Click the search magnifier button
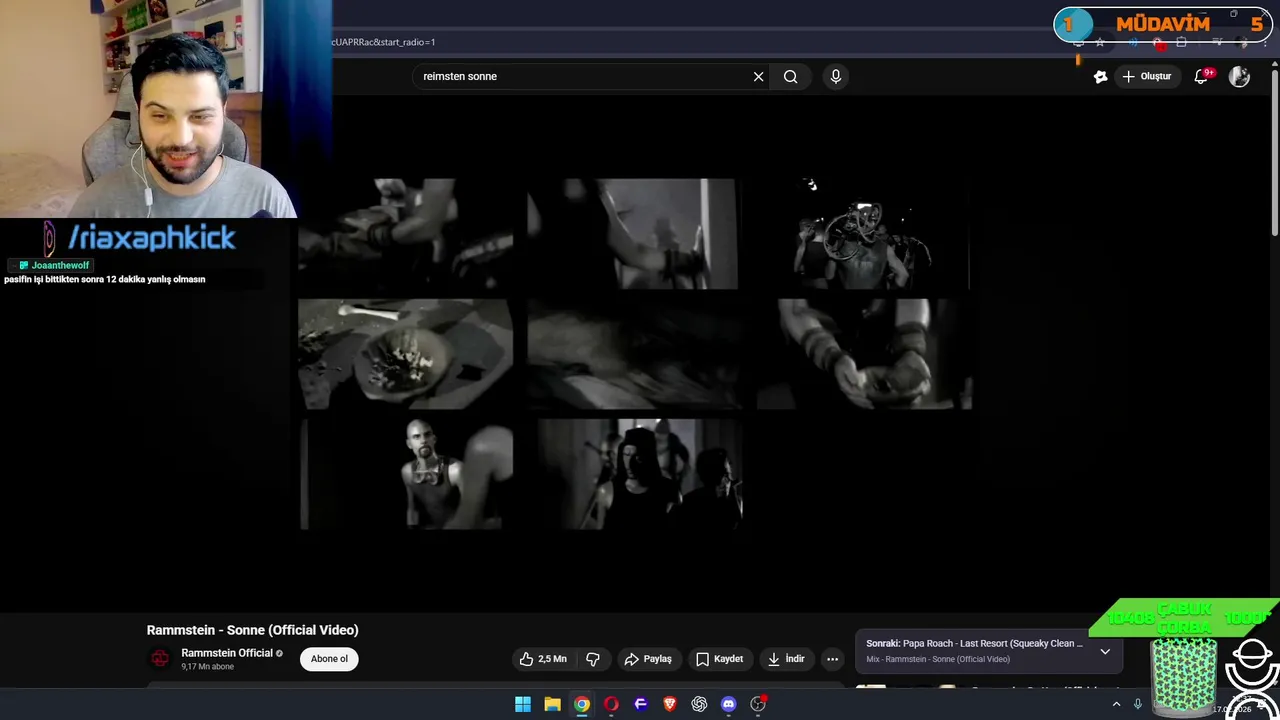Viewport: 1280px width, 720px height. (790, 76)
